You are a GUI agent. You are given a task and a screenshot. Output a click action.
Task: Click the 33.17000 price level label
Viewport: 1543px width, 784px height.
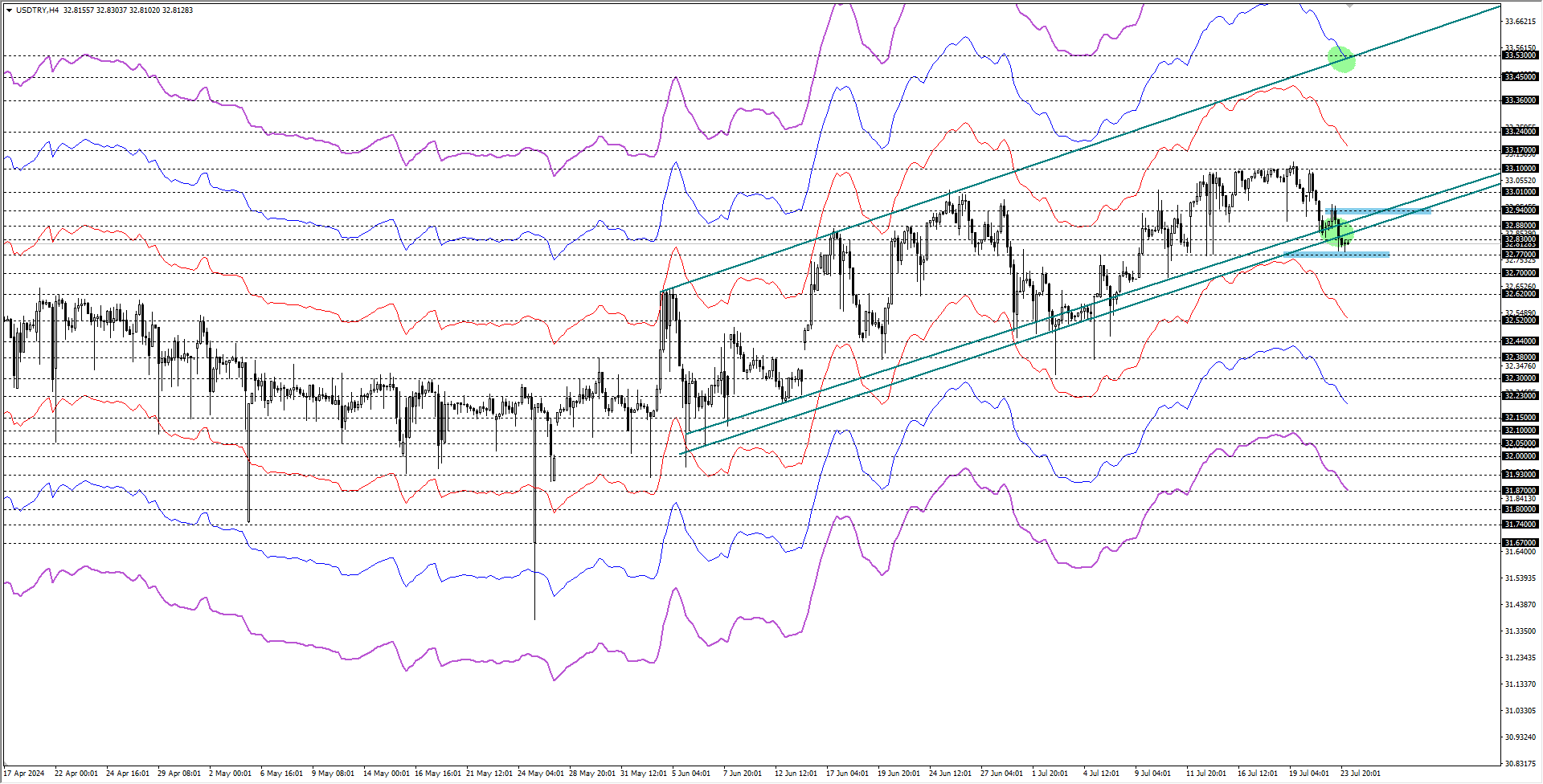tap(1520, 150)
